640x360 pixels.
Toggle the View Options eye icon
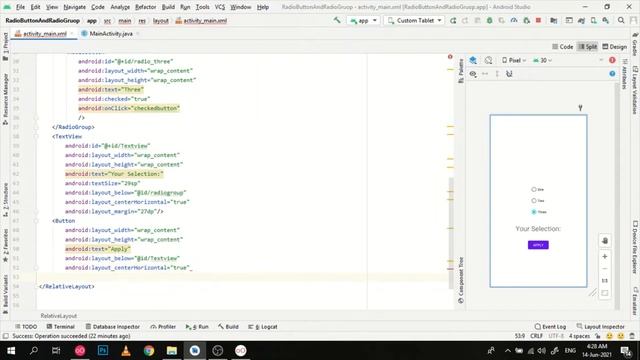[473, 74]
